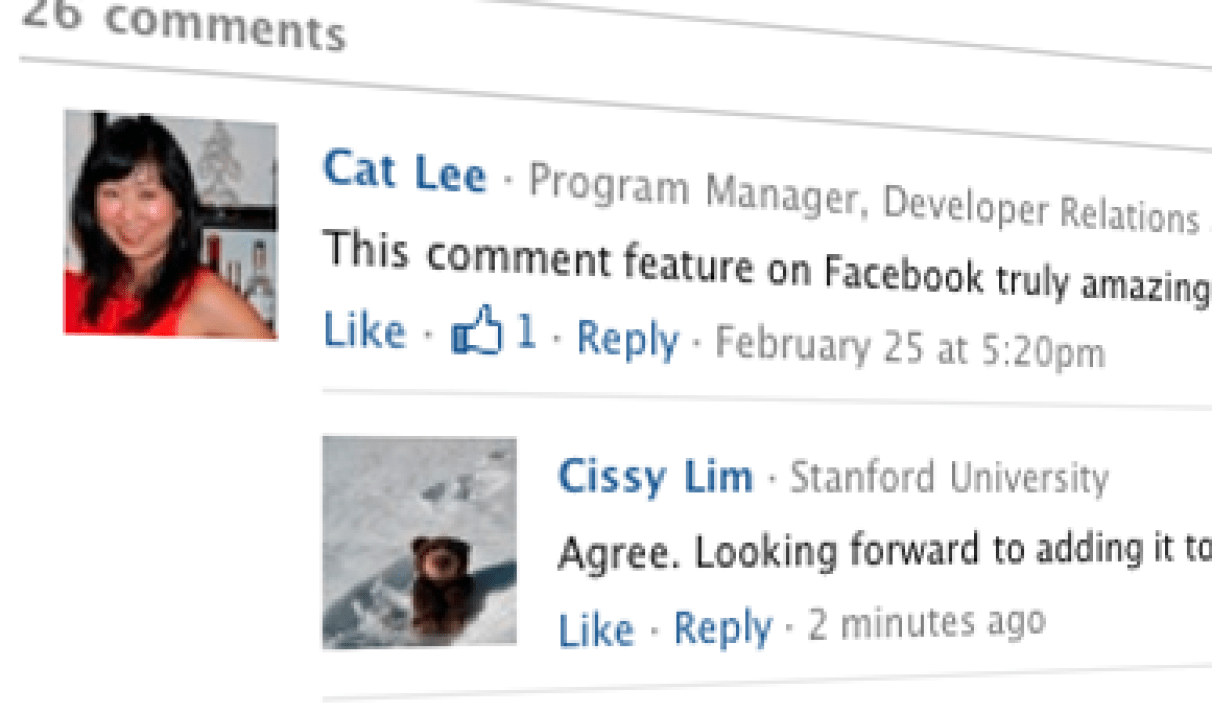Click the '2 minutes ago' timestamp

[x=926, y=622]
